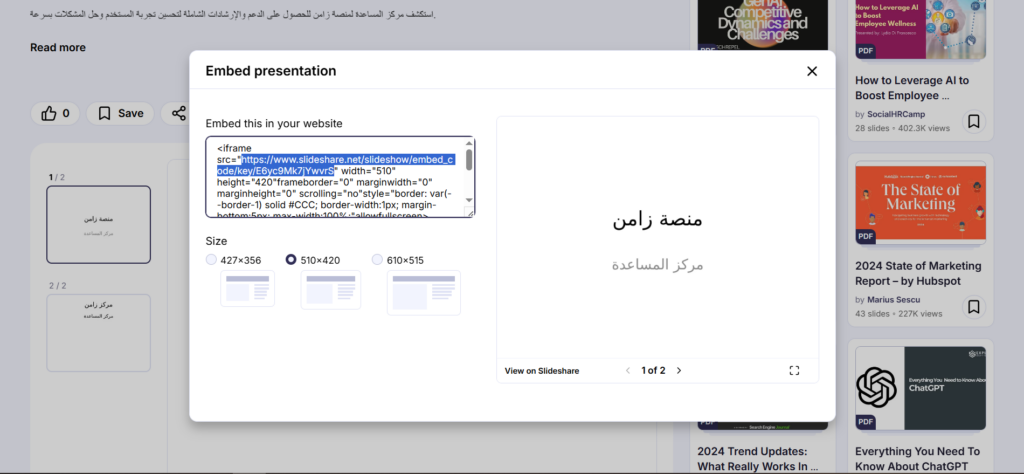Click the thumbs-up like button
This screenshot has width=1024, height=474.
tap(55, 114)
